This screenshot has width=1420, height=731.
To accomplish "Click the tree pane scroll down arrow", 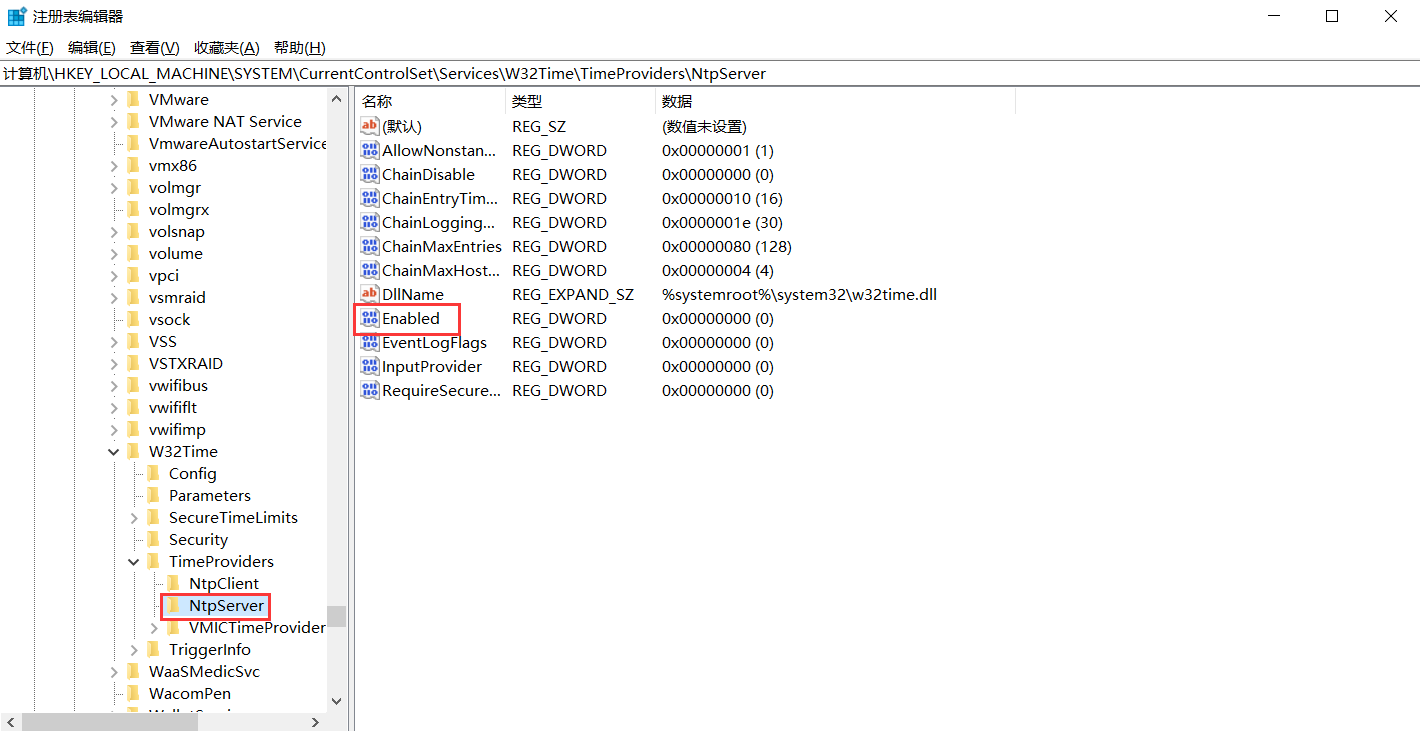I will pos(336,702).
